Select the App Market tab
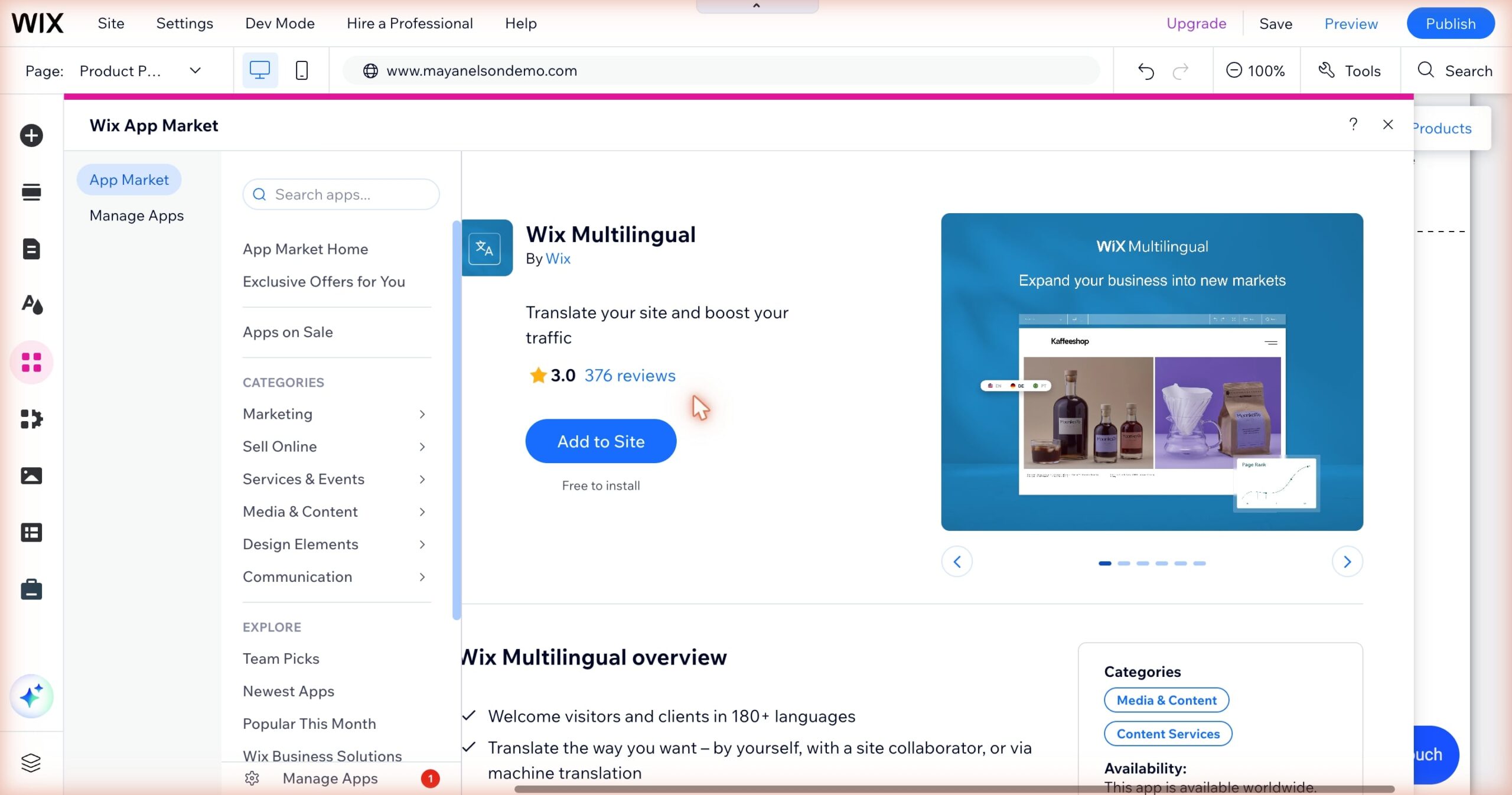Screen dimensions: 1512x795 coord(129,180)
